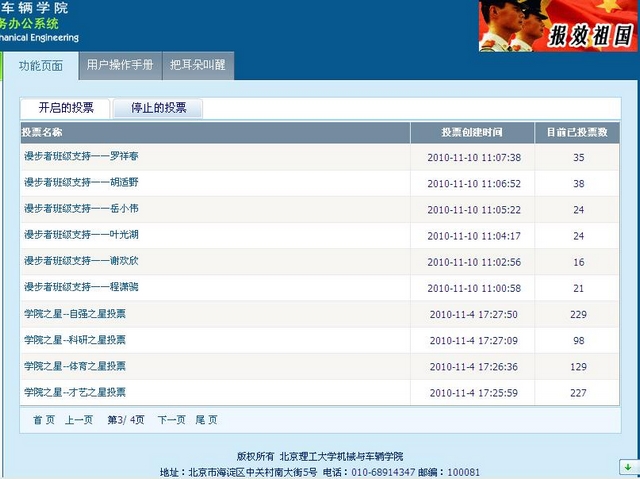Screen dimensions: 640x479
Task: Open the vote 漫步者班级支持——程潇骁
Action: point(81,287)
